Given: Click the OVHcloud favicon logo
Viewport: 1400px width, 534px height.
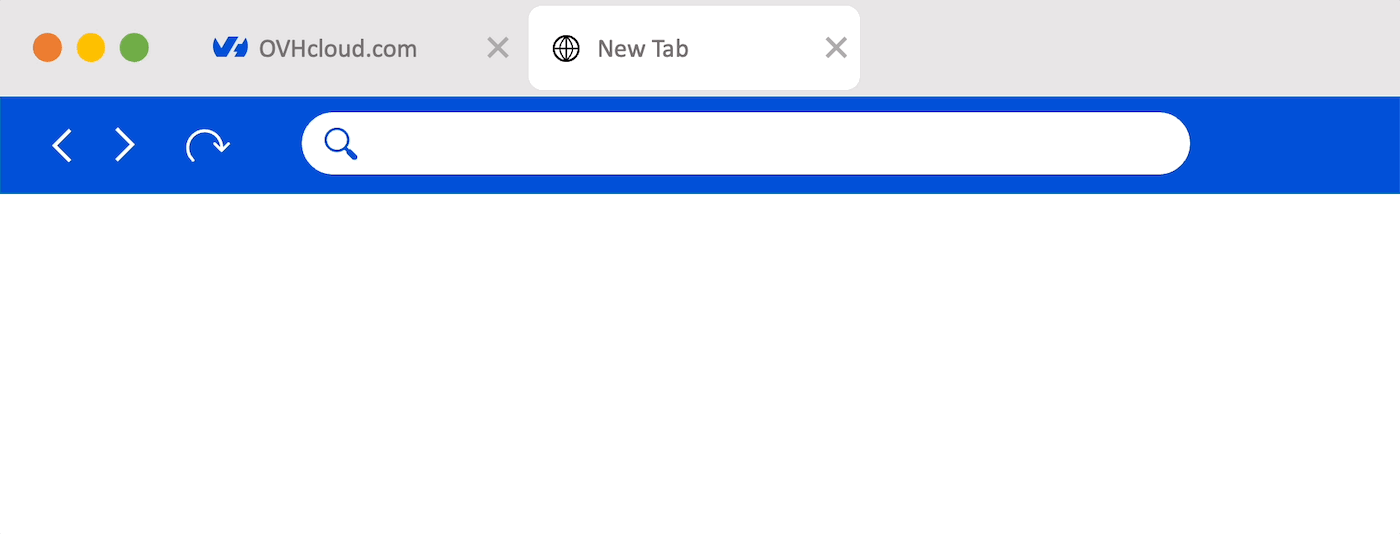Looking at the screenshot, I should point(230,48).
